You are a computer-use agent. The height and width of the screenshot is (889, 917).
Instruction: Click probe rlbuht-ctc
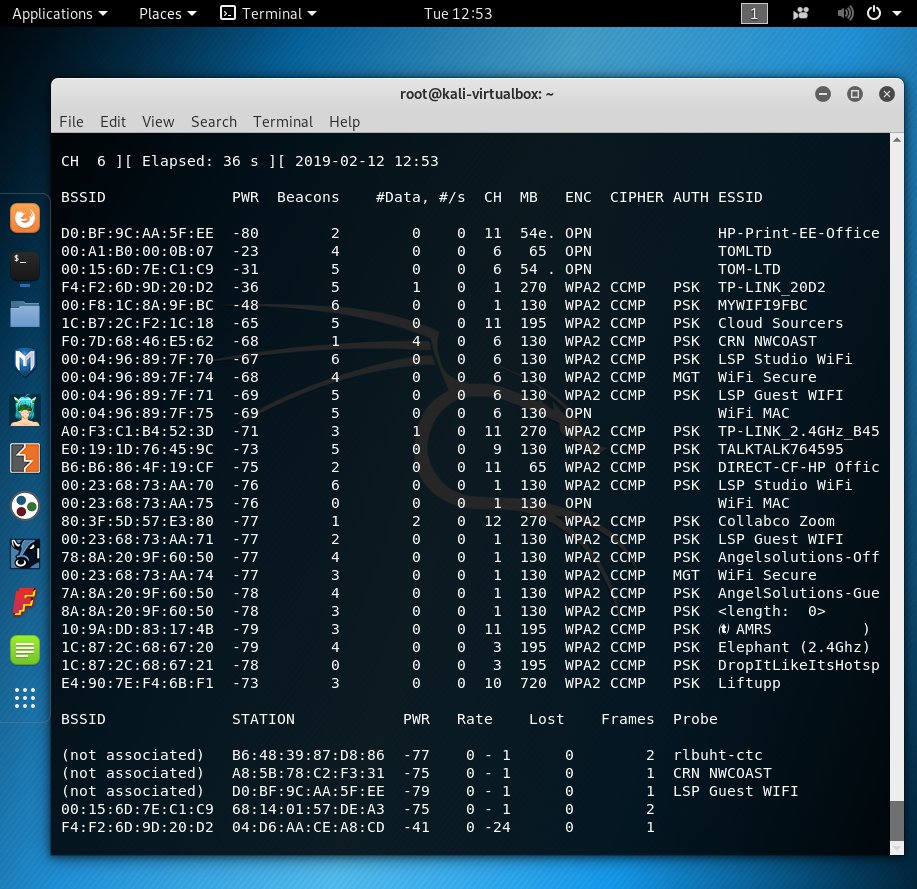(718, 756)
